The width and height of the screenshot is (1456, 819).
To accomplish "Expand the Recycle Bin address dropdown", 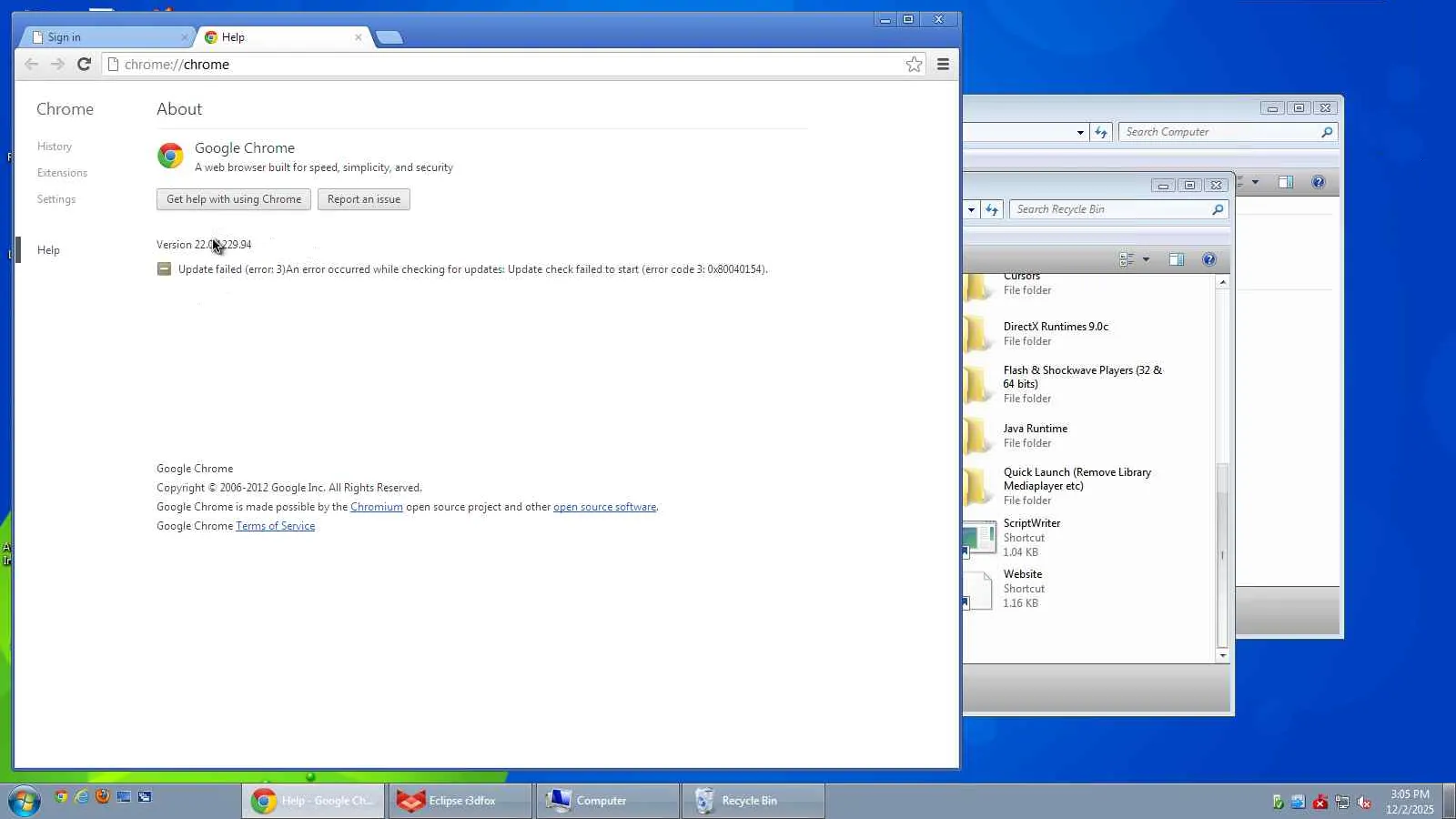I will (x=971, y=209).
